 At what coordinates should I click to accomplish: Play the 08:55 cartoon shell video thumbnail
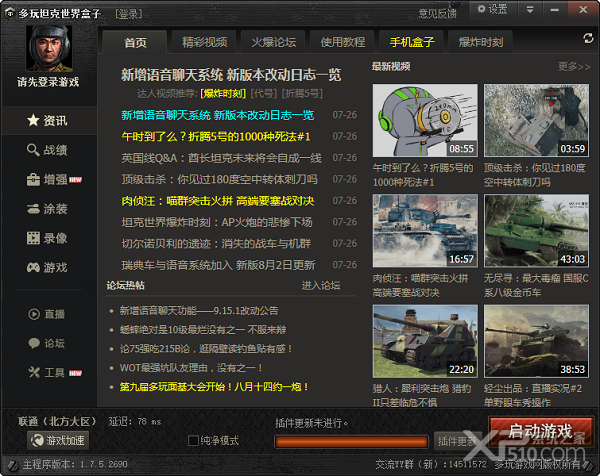pos(425,121)
